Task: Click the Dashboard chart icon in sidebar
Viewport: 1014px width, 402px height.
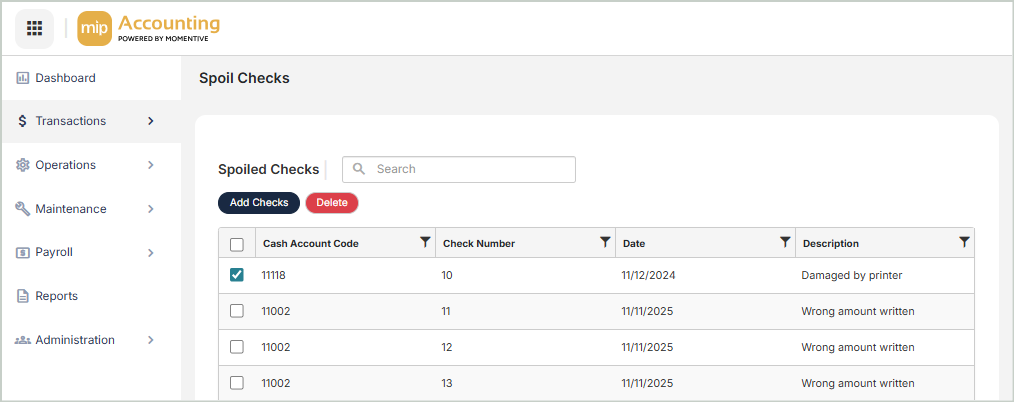Action: click(22, 78)
